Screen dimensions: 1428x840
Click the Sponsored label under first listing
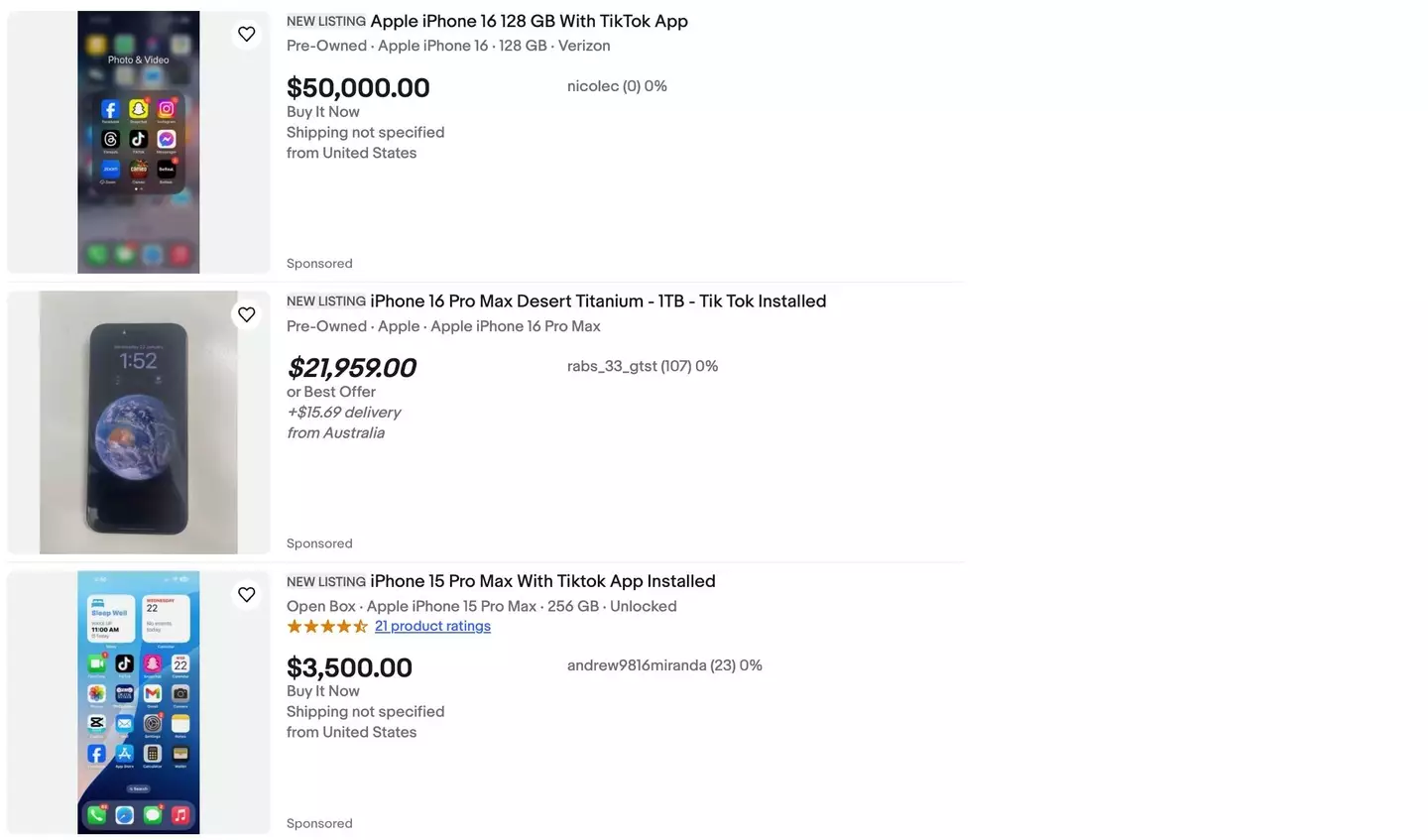click(319, 264)
